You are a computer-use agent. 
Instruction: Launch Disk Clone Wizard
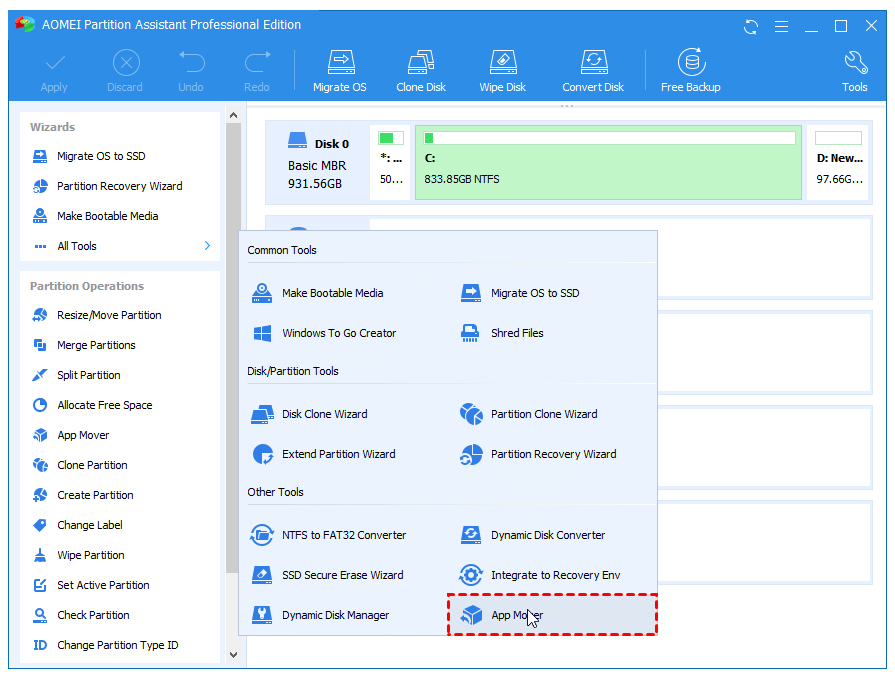(x=309, y=414)
